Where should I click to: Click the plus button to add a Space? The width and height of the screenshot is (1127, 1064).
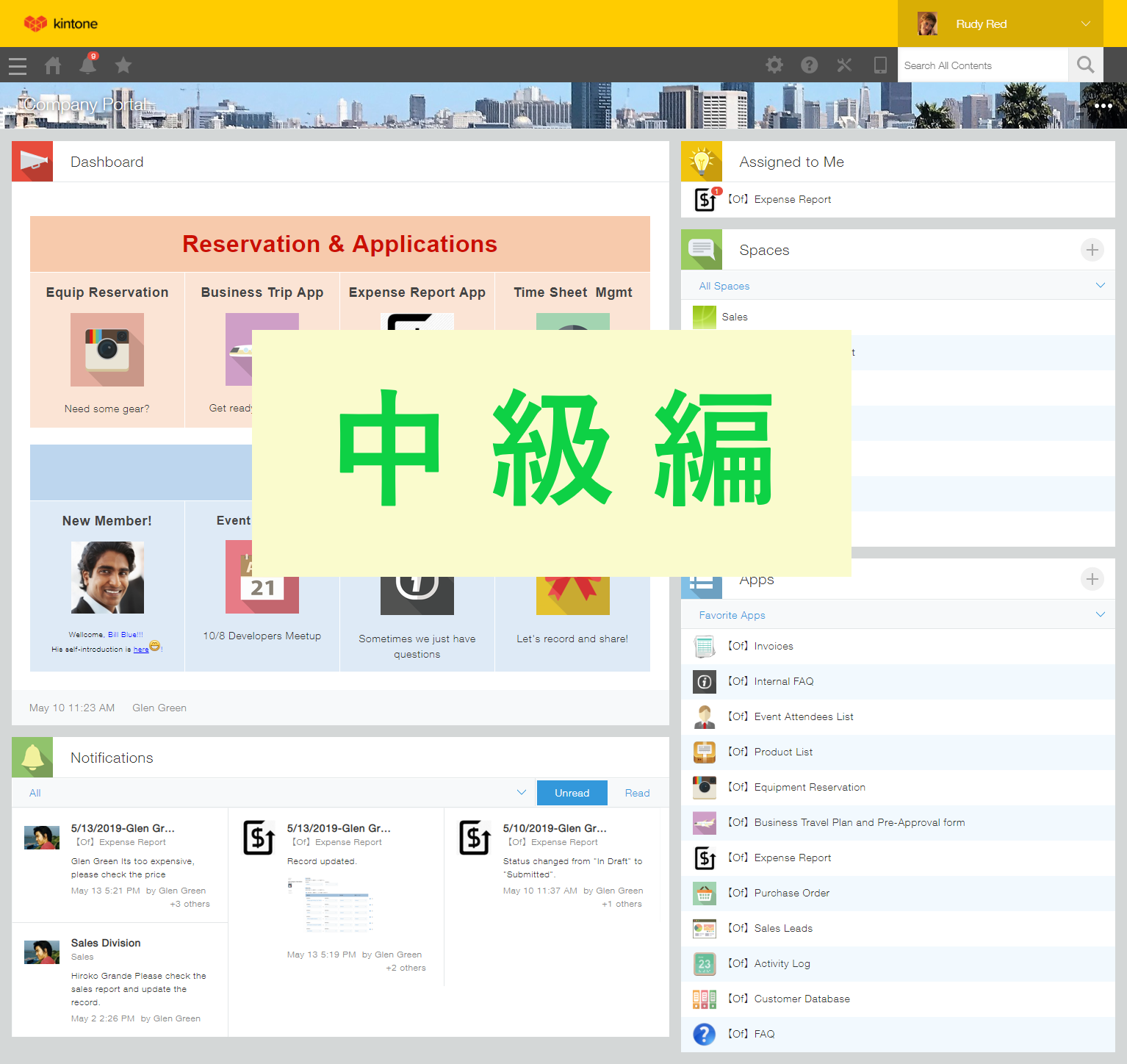(1092, 251)
